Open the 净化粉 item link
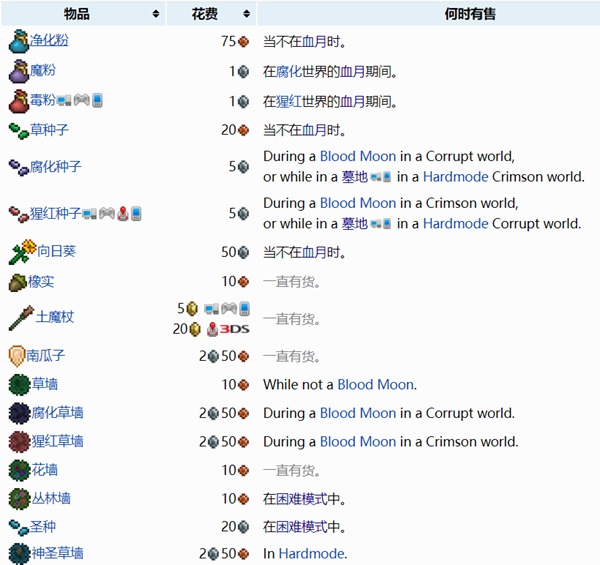The height and width of the screenshot is (565, 600). pyautogui.click(x=49, y=40)
